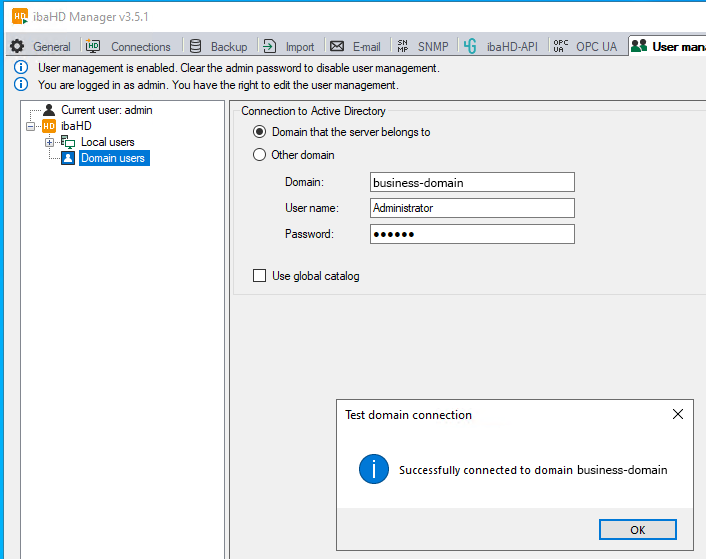Click the SNMP tab icon
Screen dimensions: 706x559
[x=402, y=46]
